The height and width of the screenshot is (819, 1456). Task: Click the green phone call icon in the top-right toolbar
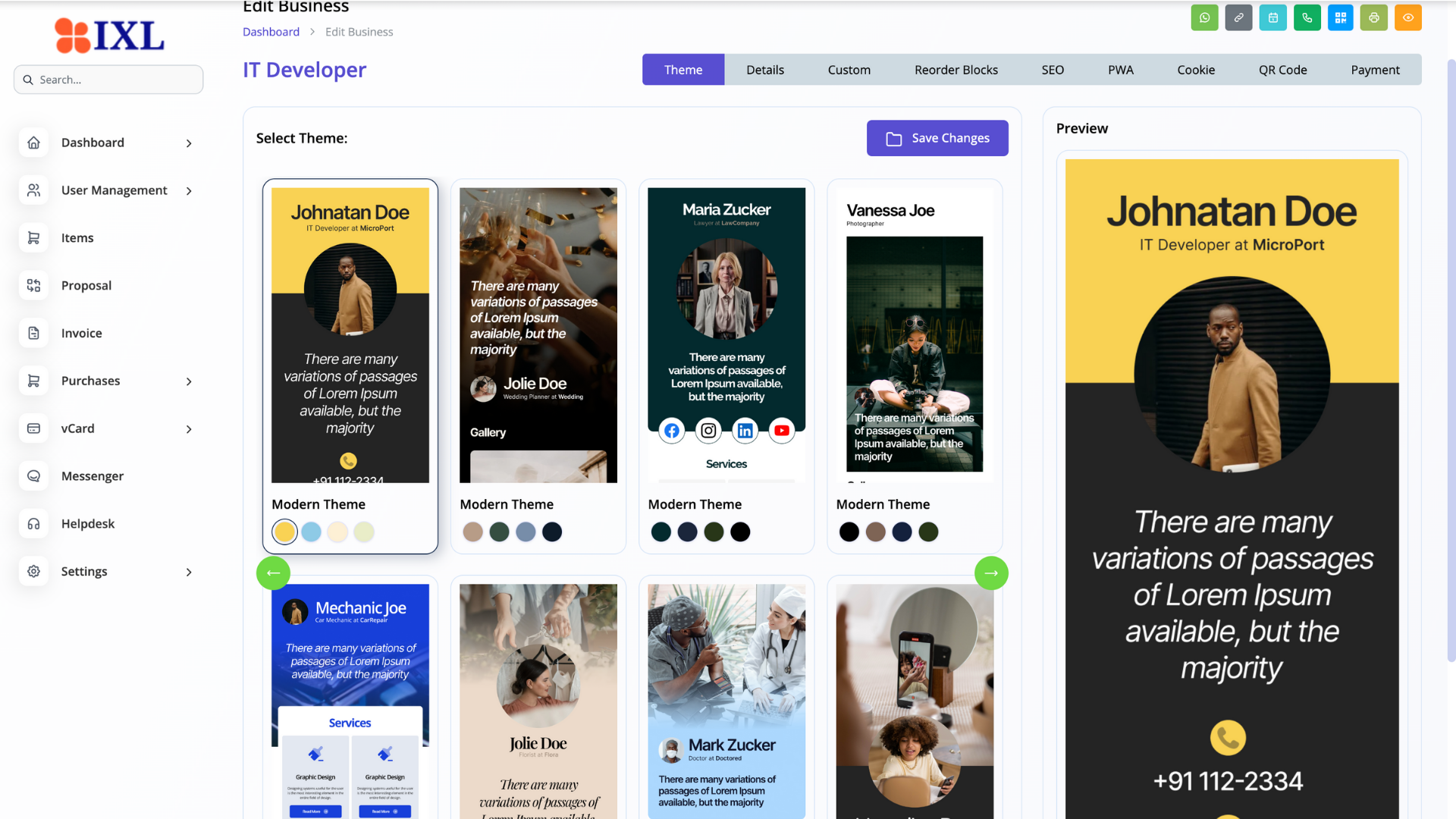click(x=1307, y=17)
